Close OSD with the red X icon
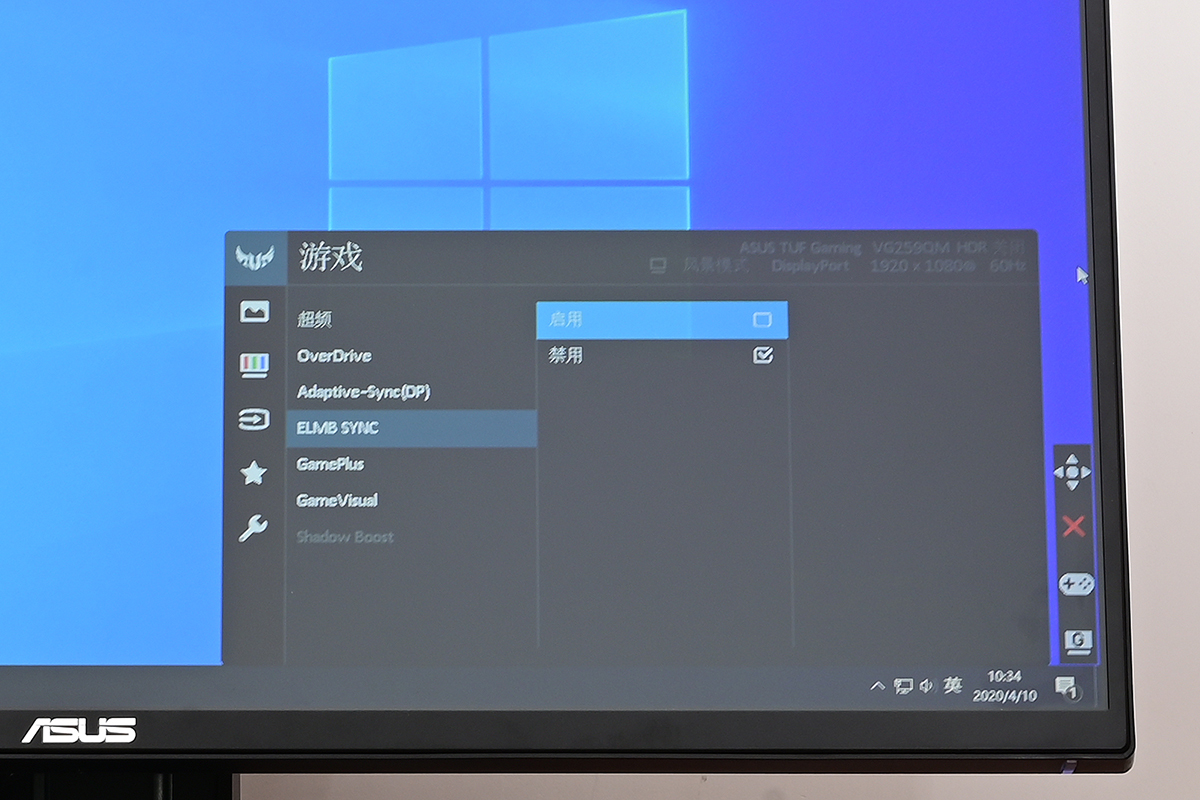1200x800 pixels. [x=1074, y=526]
